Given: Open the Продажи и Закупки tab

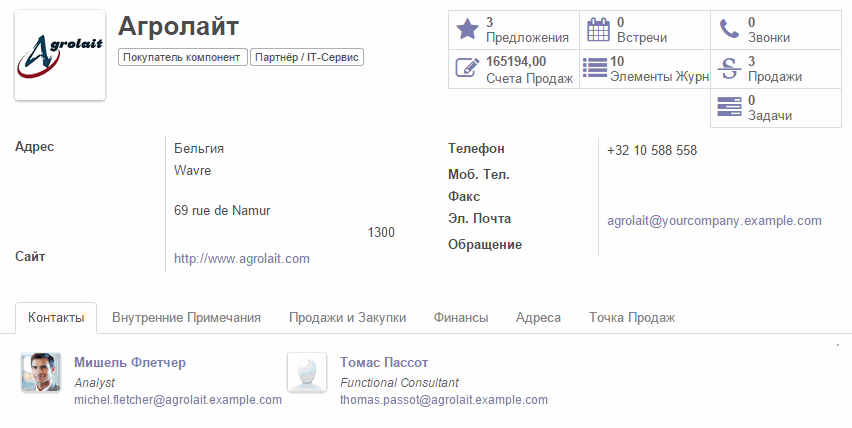Looking at the screenshot, I should 347,318.
